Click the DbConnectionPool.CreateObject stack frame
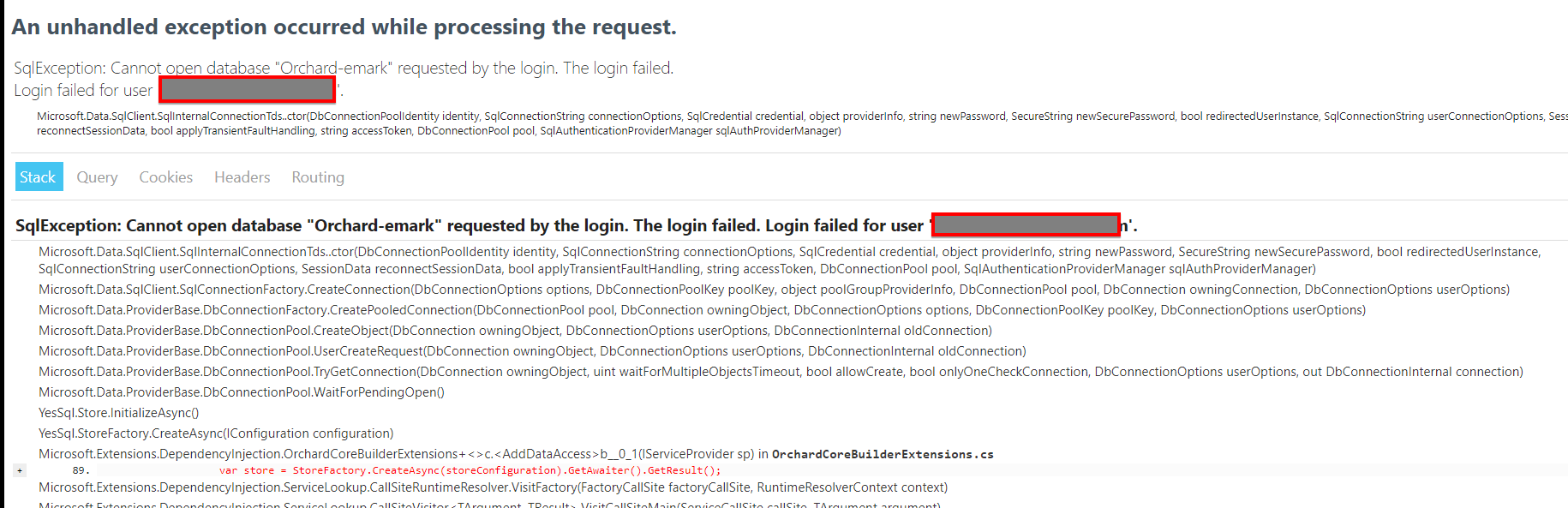This screenshot has height=508, width=1568. pyautogui.click(x=343, y=330)
